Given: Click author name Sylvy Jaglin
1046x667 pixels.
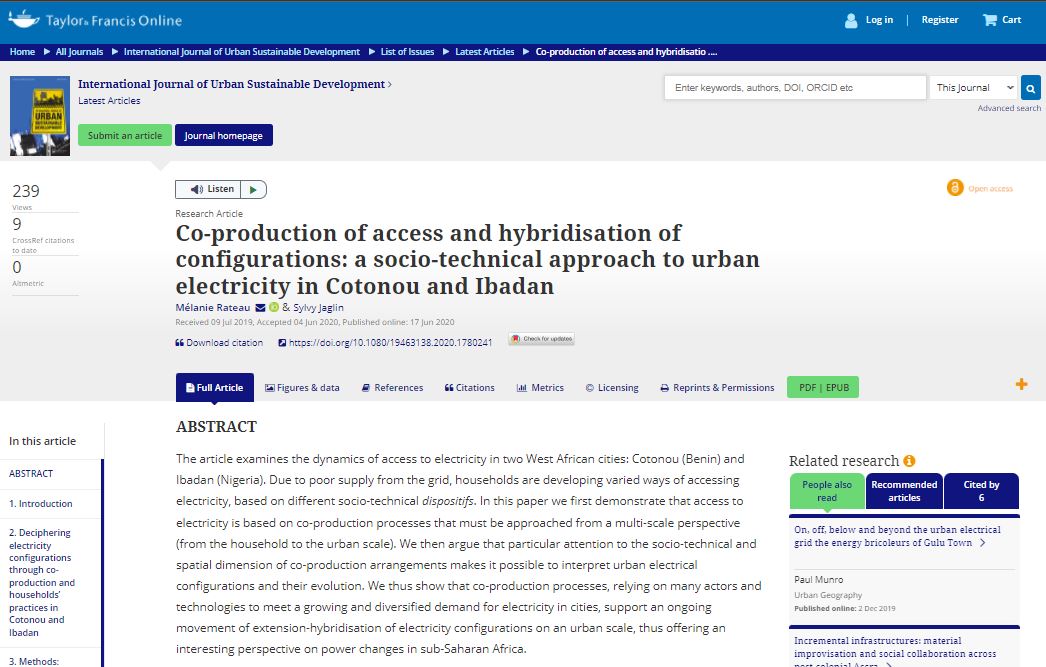Looking at the screenshot, I should (318, 307).
